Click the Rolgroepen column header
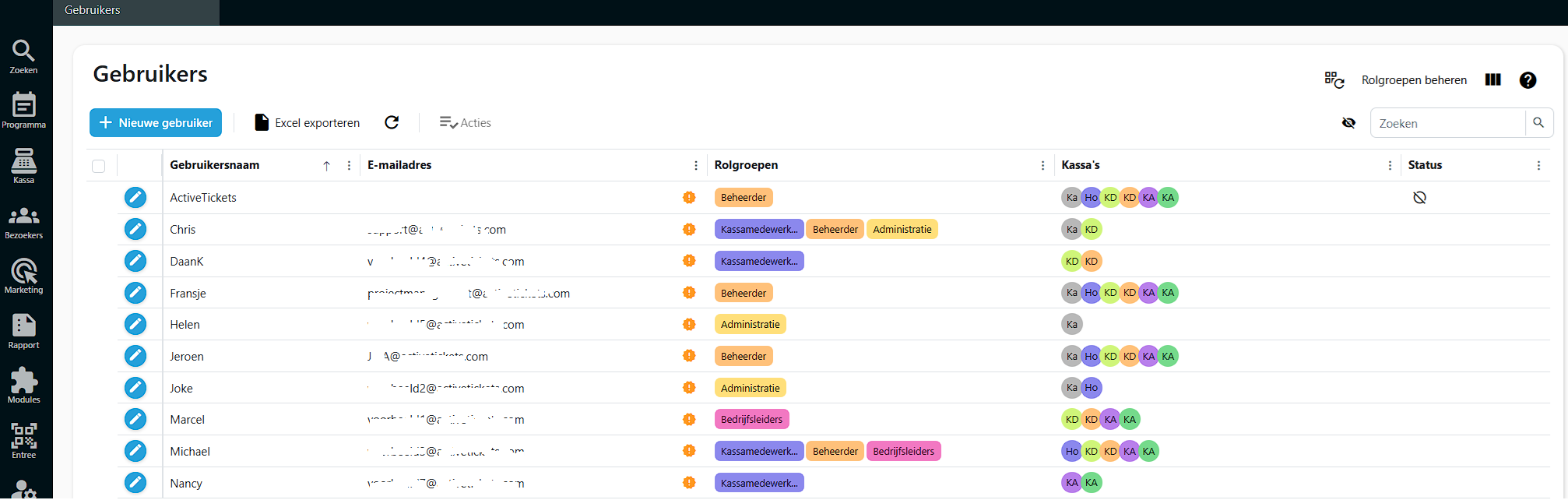This screenshot has width=1568, height=500. (x=746, y=165)
